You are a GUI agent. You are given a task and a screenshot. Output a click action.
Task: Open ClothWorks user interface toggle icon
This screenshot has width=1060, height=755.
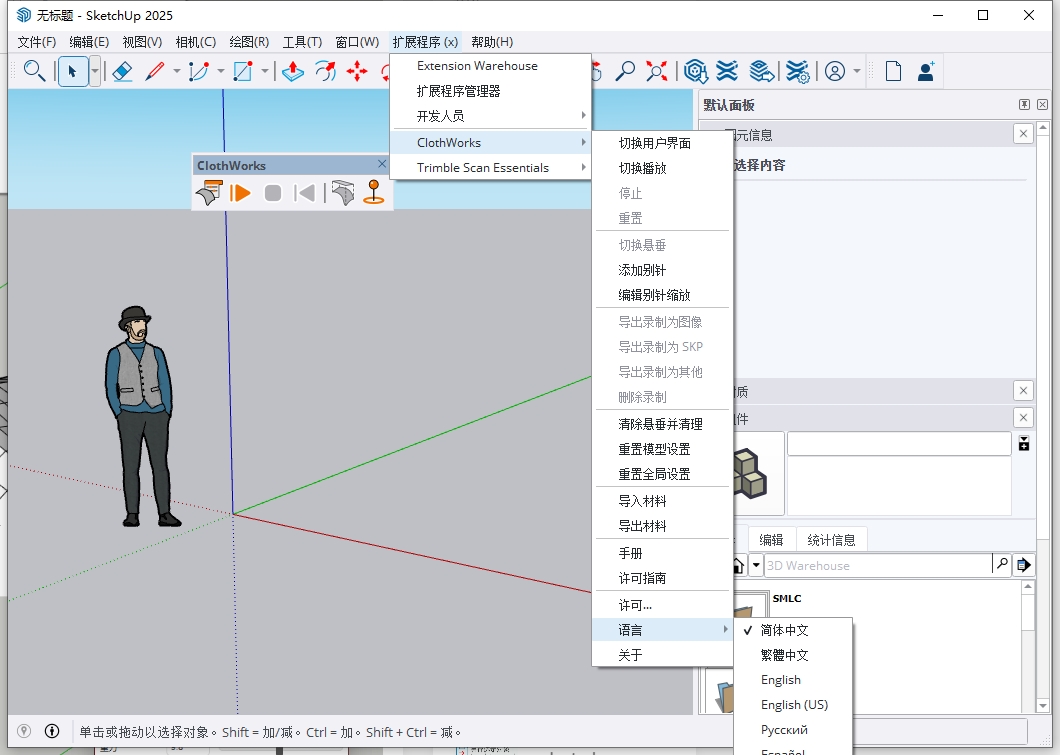pos(209,193)
